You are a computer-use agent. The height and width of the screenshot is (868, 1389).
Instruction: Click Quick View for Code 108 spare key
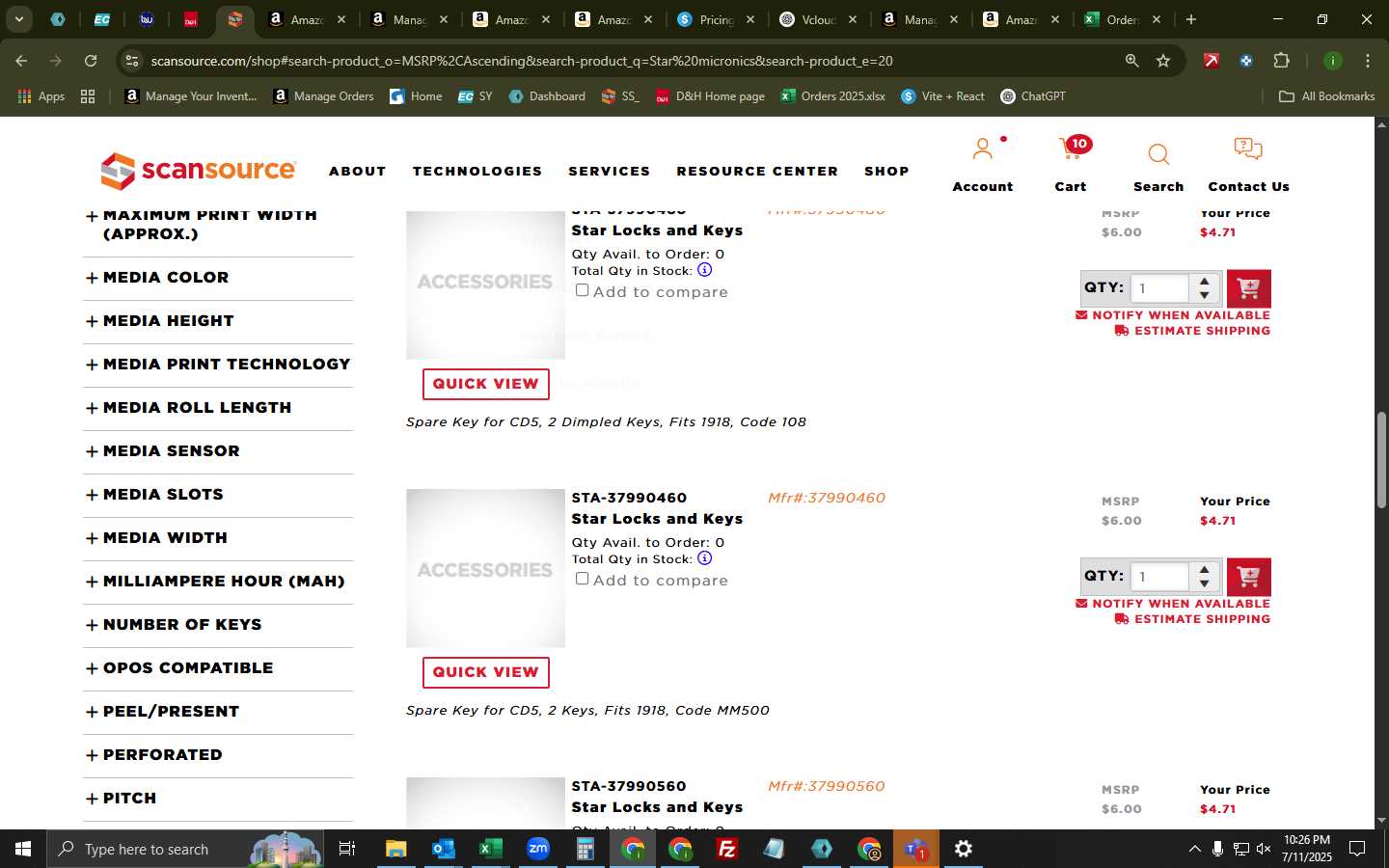[486, 384]
